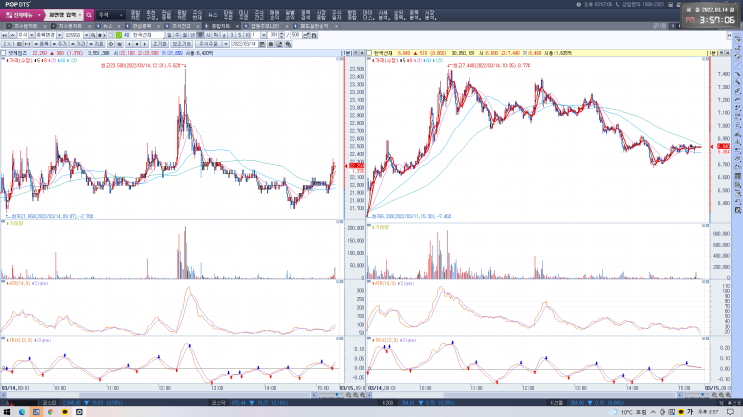743x417 pixels.
Task: Open the stock type dropdown in top bar
Action: pyautogui.click(x=111, y=15)
